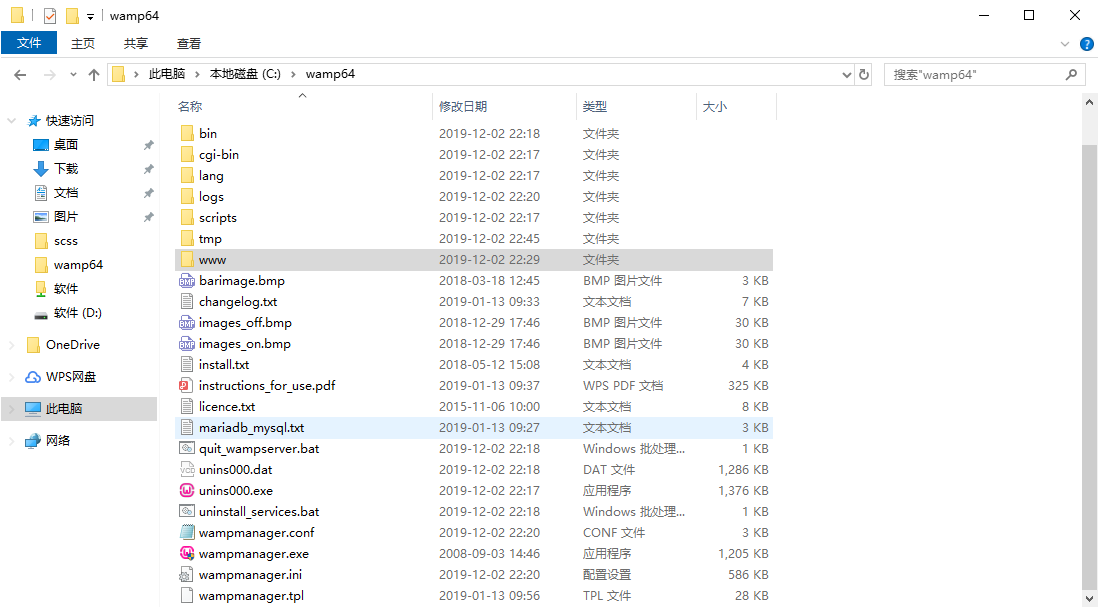The width and height of the screenshot is (1099, 608).
Task: Select images_off.bmp file icon
Action: click(186, 323)
